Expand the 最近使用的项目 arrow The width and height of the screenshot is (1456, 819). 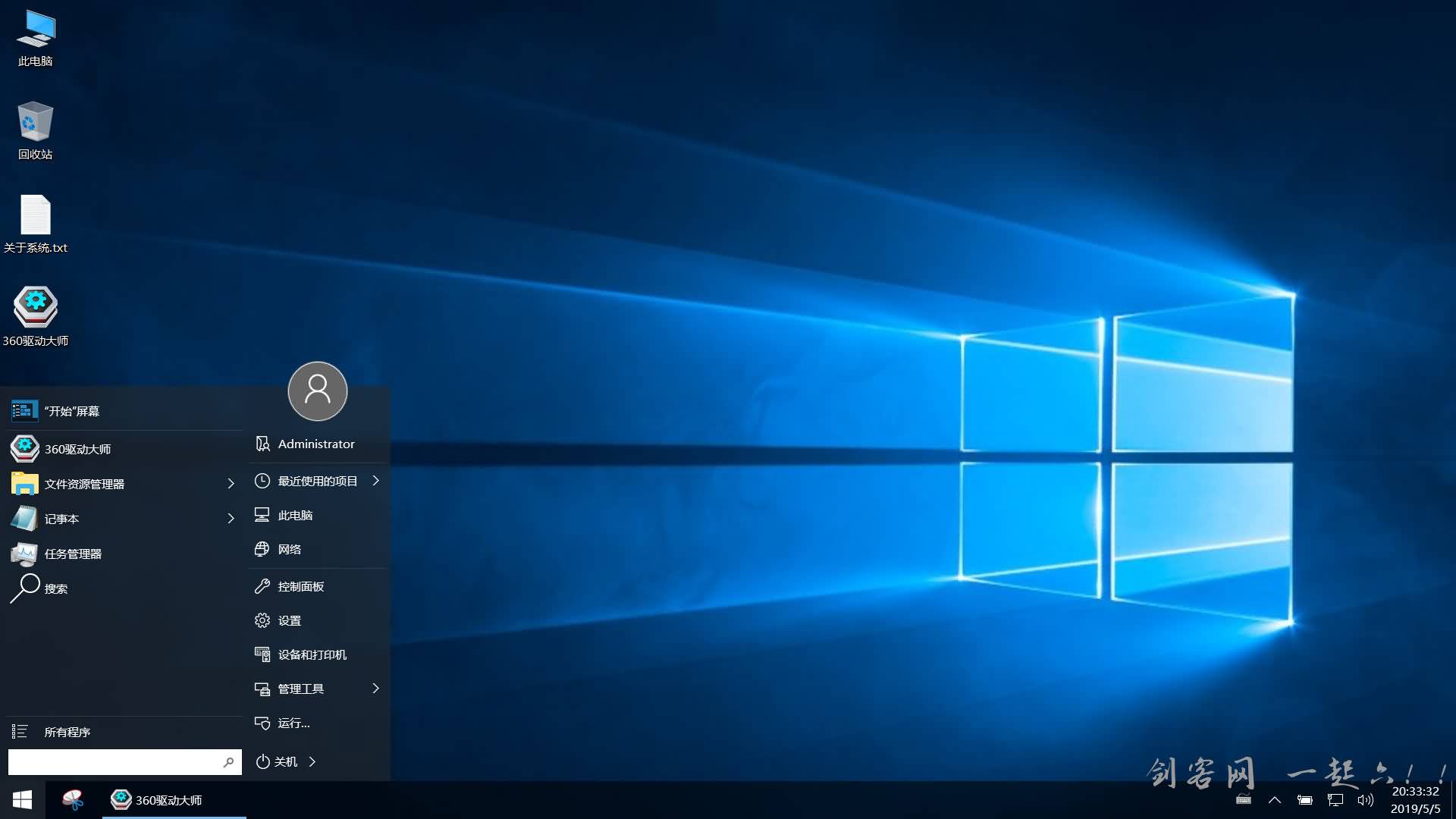[x=375, y=481]
